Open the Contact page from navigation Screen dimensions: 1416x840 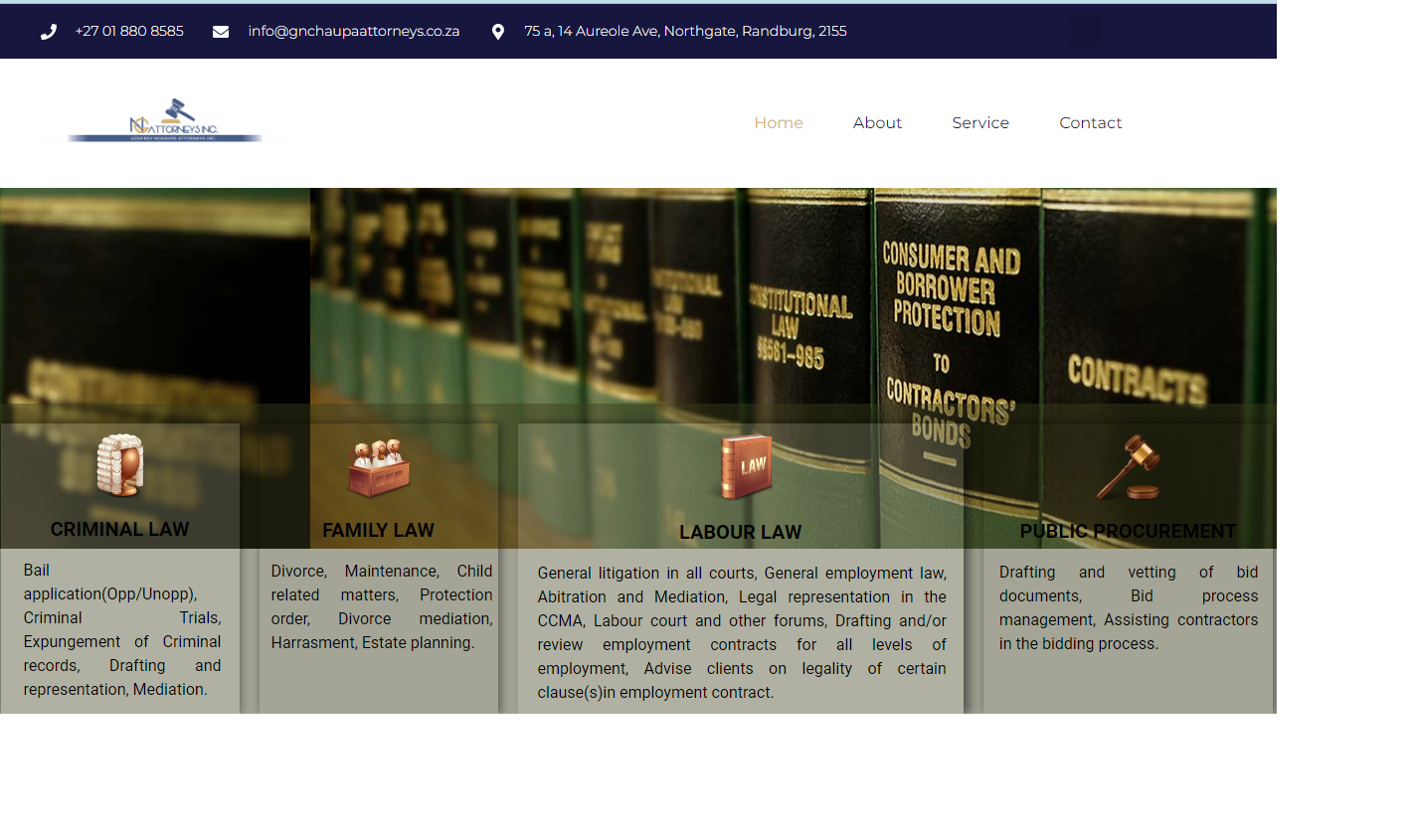(x=1090, y=123)
